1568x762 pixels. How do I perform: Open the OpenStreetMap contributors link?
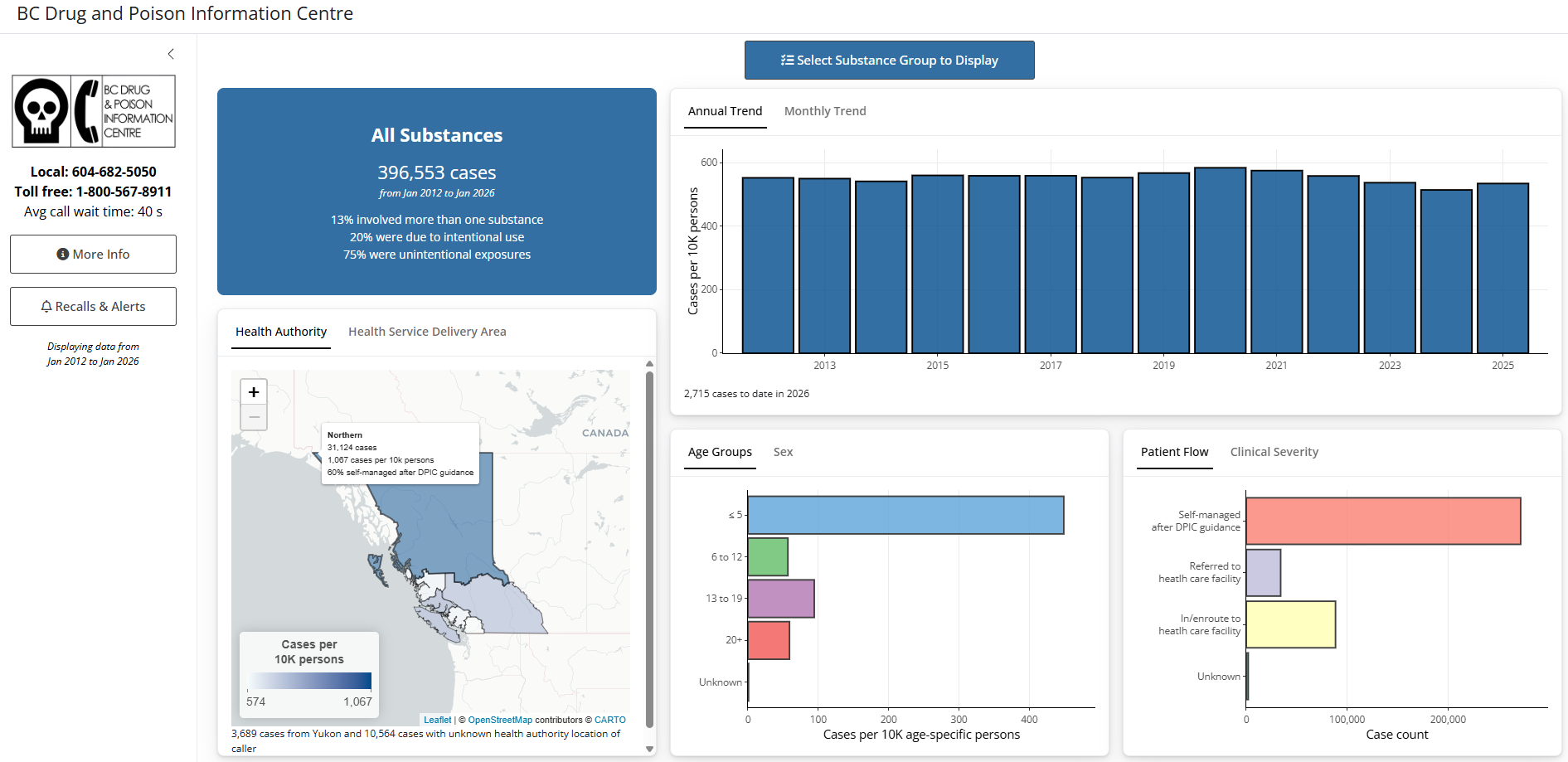tap(500, 720)
